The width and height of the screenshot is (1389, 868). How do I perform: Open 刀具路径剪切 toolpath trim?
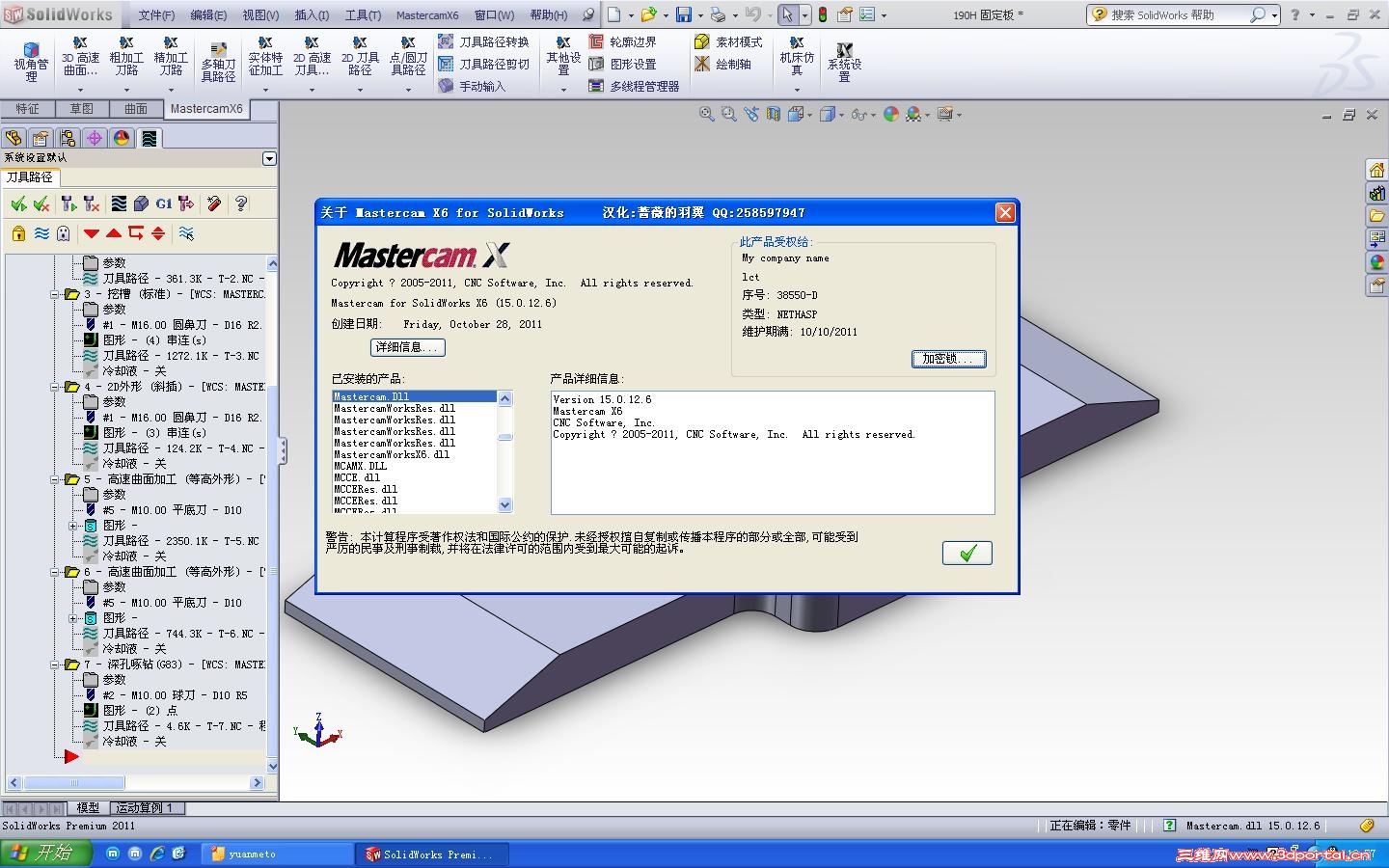483,64
